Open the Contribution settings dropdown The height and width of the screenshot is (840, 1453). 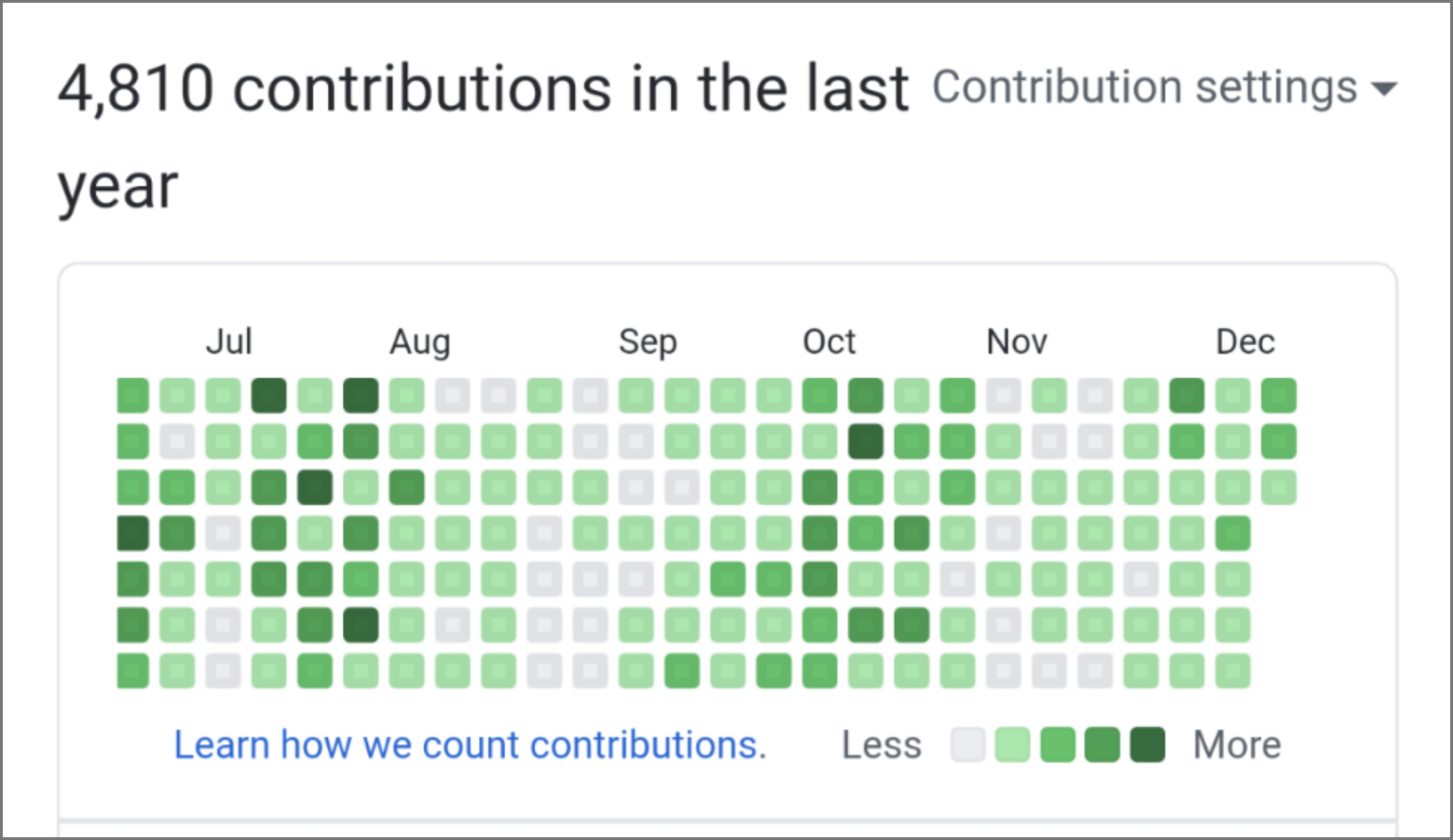point(1164,88)
